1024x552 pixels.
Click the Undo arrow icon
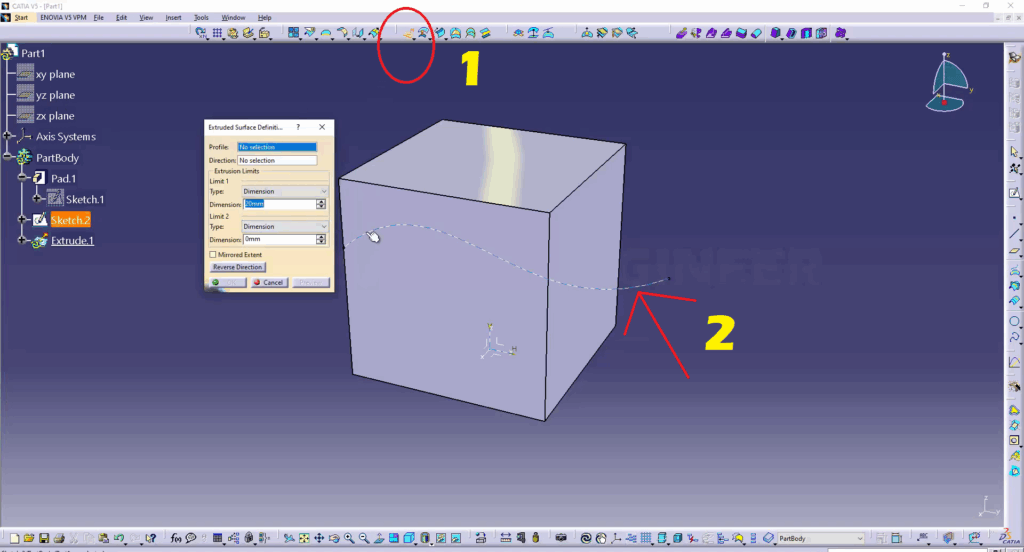pos(119,538)
